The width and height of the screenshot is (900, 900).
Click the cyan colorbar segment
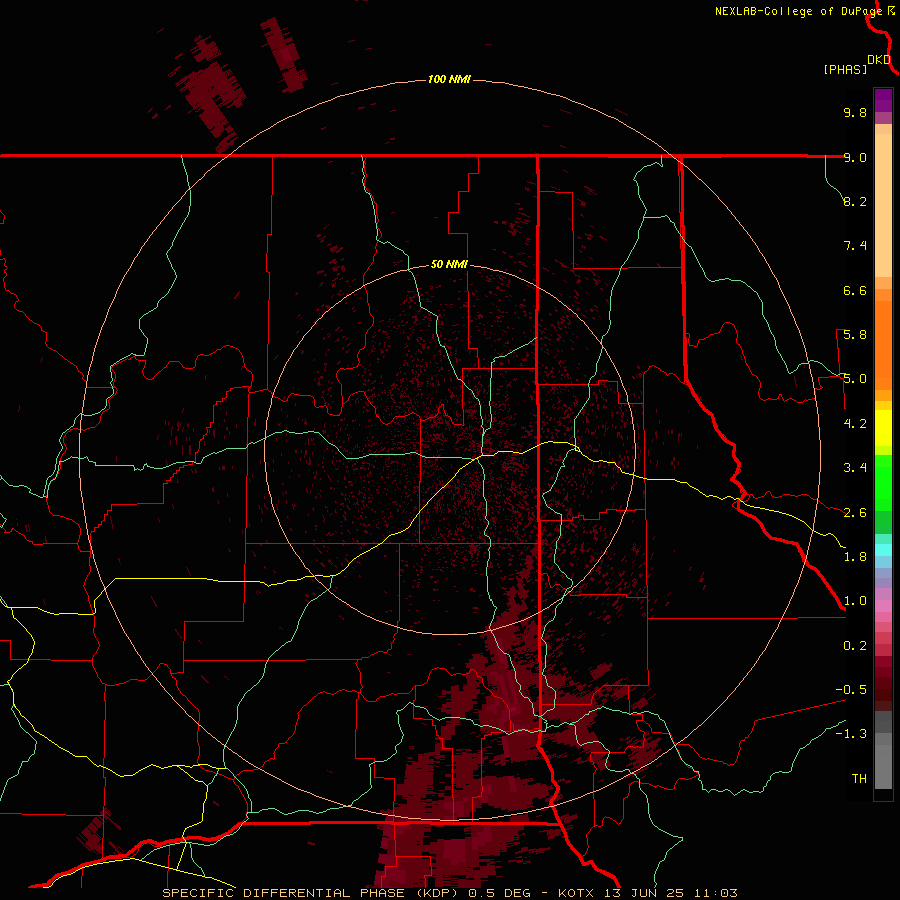tap(883, 549)
